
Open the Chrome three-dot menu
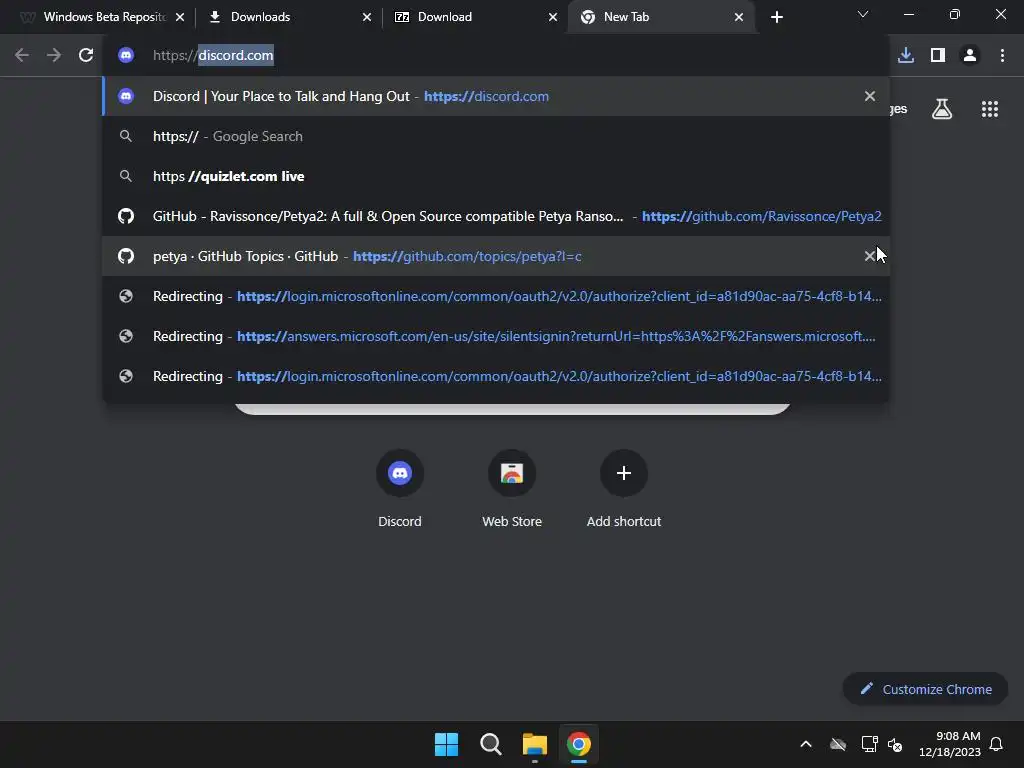tap(1002, 56)
